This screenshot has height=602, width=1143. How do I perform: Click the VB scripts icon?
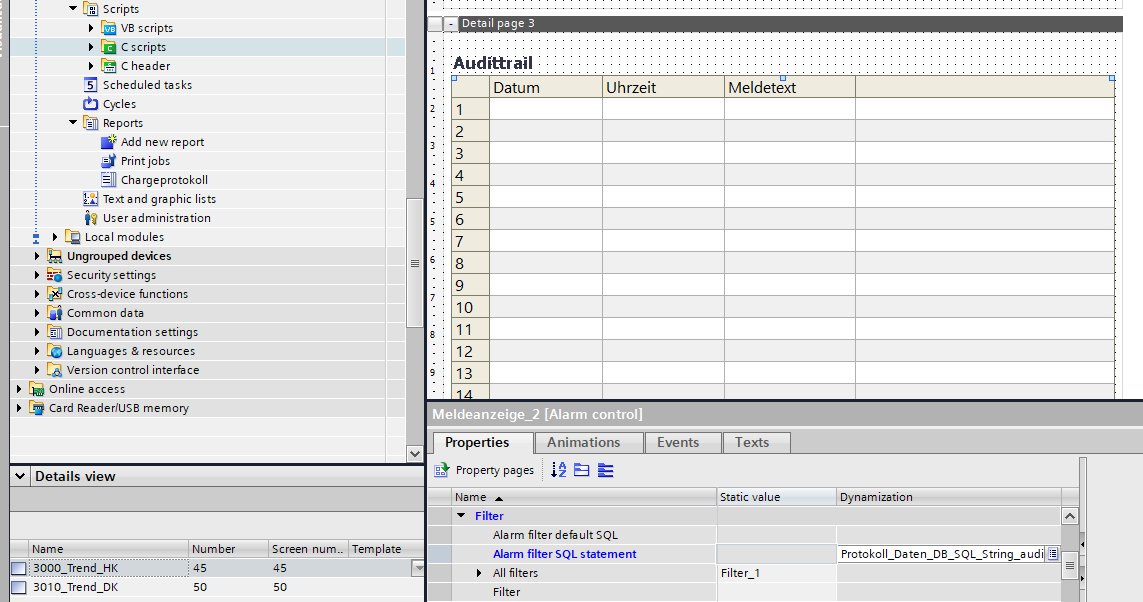coord(109,28)
